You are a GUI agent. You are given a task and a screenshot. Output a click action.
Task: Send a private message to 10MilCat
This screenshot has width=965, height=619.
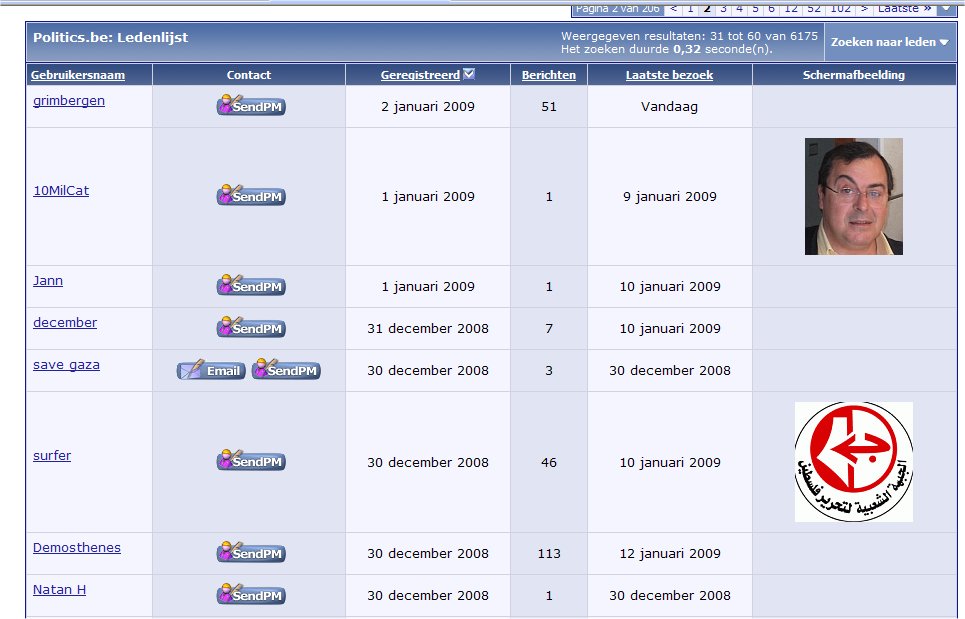pos(251,197)
